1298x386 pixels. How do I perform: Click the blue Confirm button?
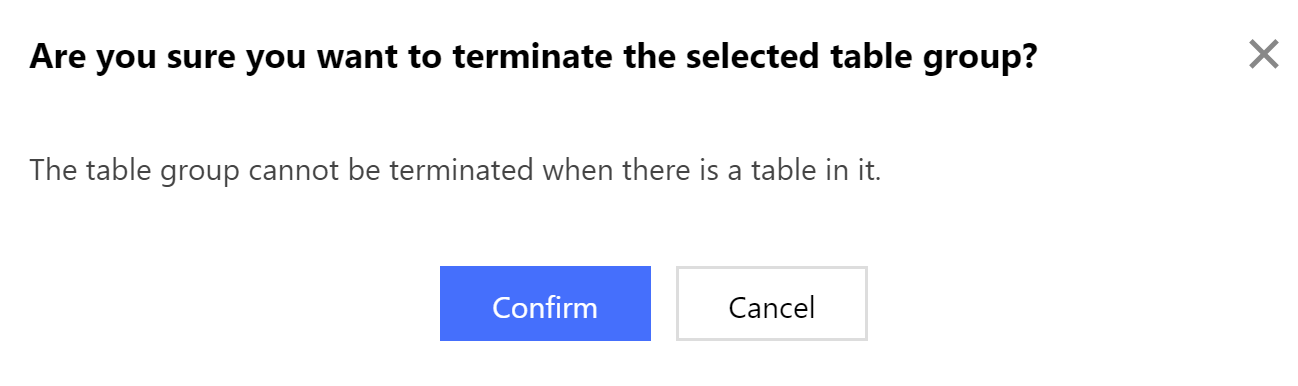coord(545,303)
